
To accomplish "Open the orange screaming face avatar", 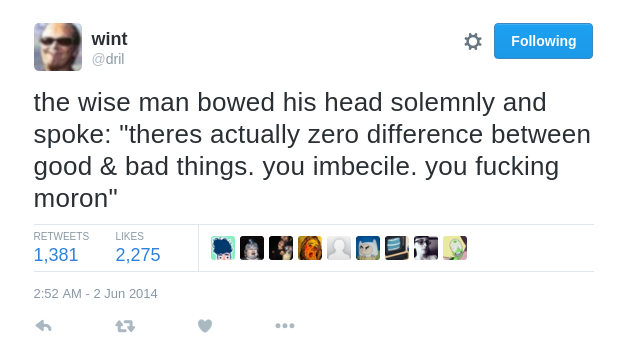I will 310,248.
